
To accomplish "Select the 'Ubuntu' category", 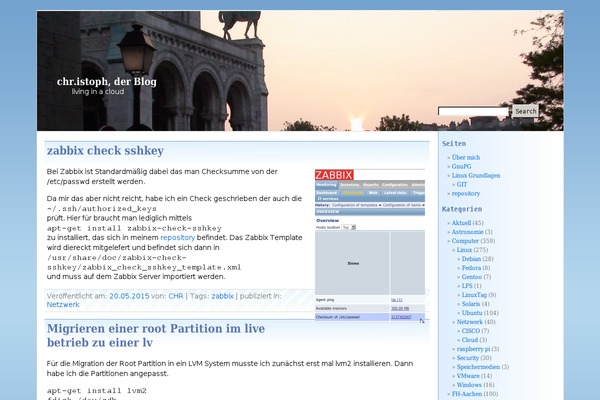I will tap(472, 313).
